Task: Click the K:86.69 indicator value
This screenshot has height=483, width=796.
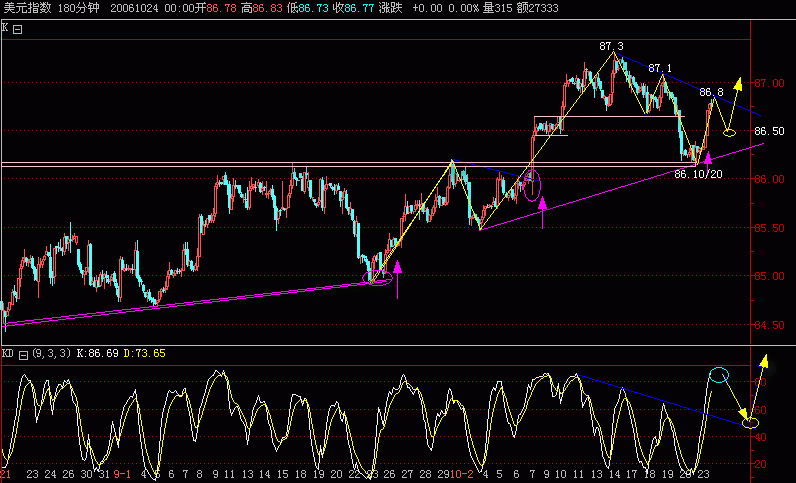Action: point(97,353)
